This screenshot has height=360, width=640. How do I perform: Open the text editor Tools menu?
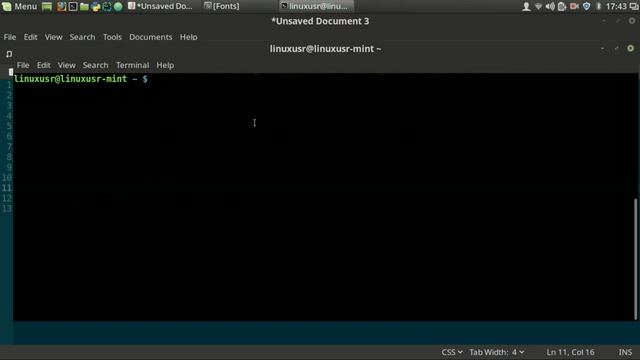(x=112, y=37)
